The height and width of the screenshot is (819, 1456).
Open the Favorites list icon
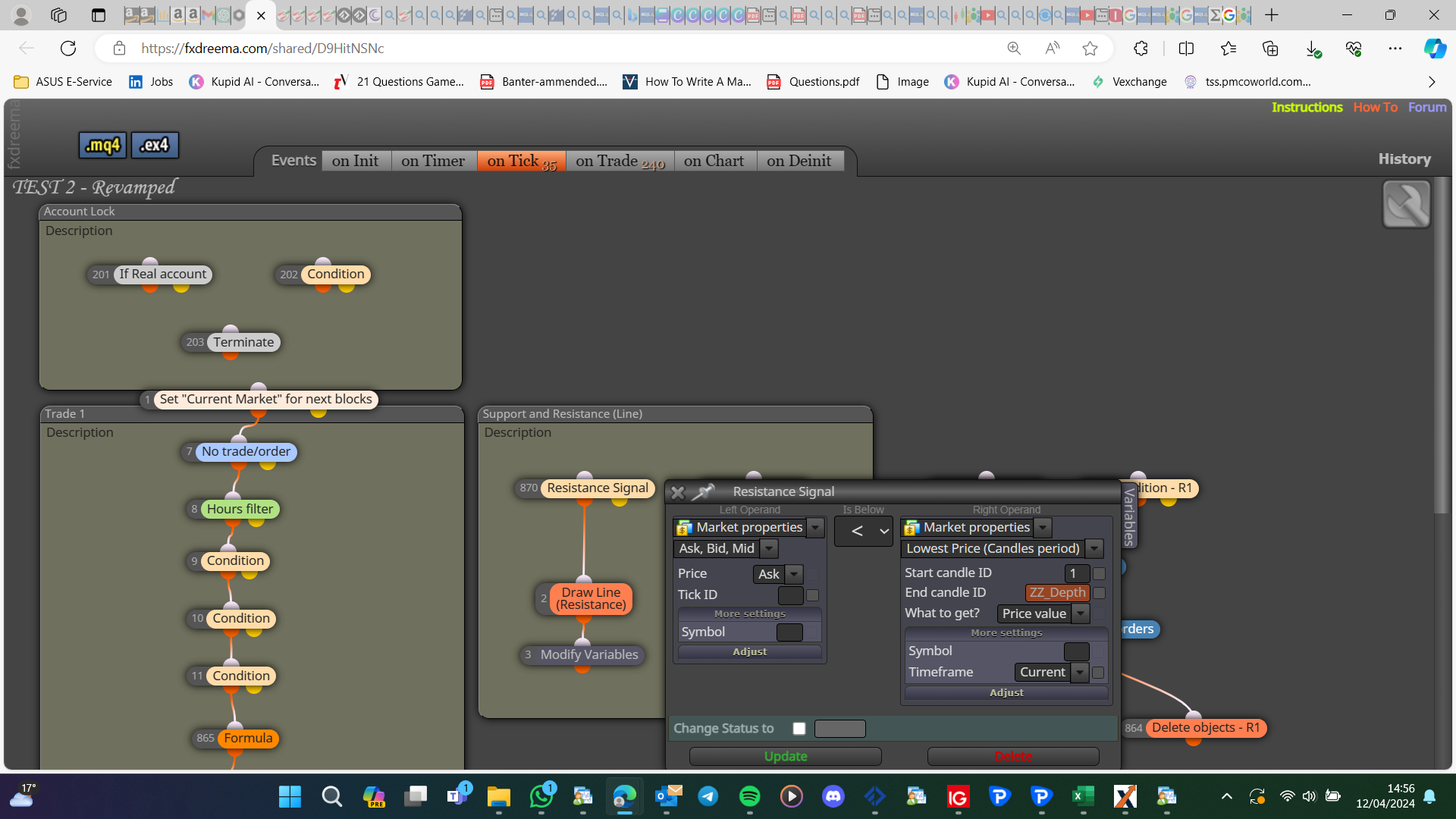(x=1228, y=49)
